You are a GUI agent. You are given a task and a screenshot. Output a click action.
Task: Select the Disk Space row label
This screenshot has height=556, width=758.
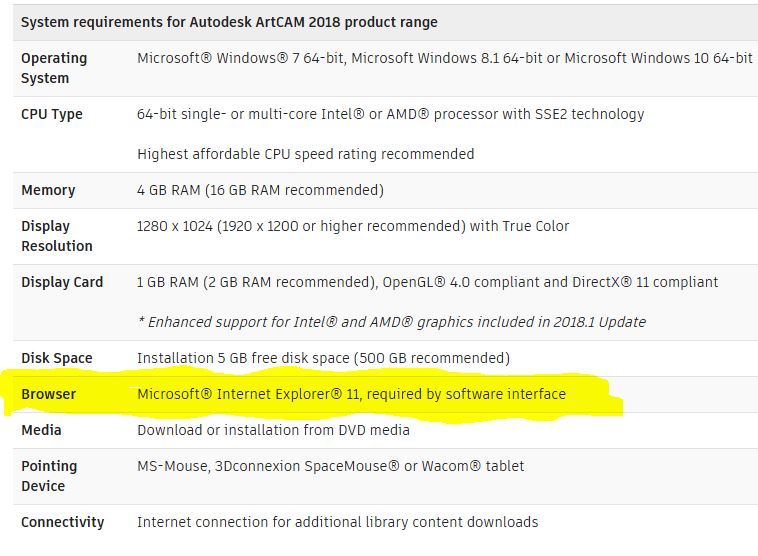pos(57,358)
